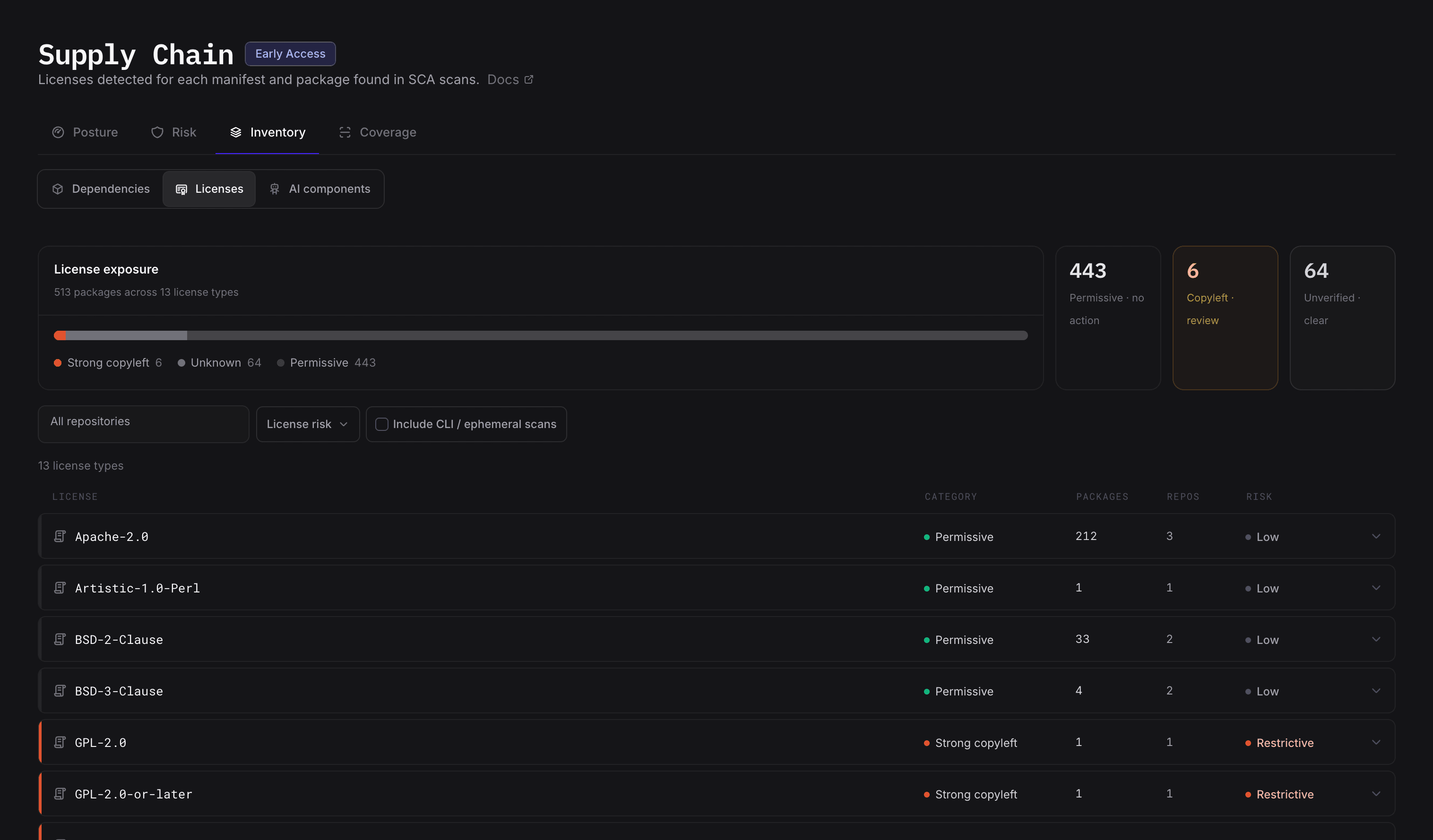Click the Early Access badge

(x=290, y=54)
